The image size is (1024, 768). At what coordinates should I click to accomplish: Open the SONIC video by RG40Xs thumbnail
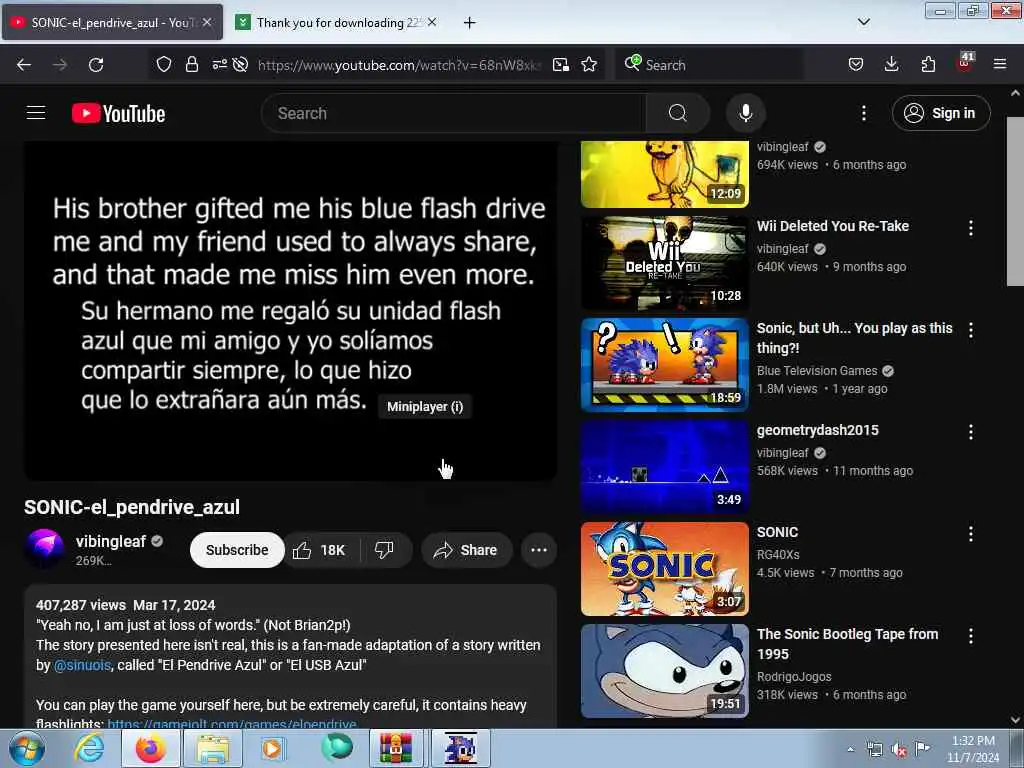(x=665, y=569)
